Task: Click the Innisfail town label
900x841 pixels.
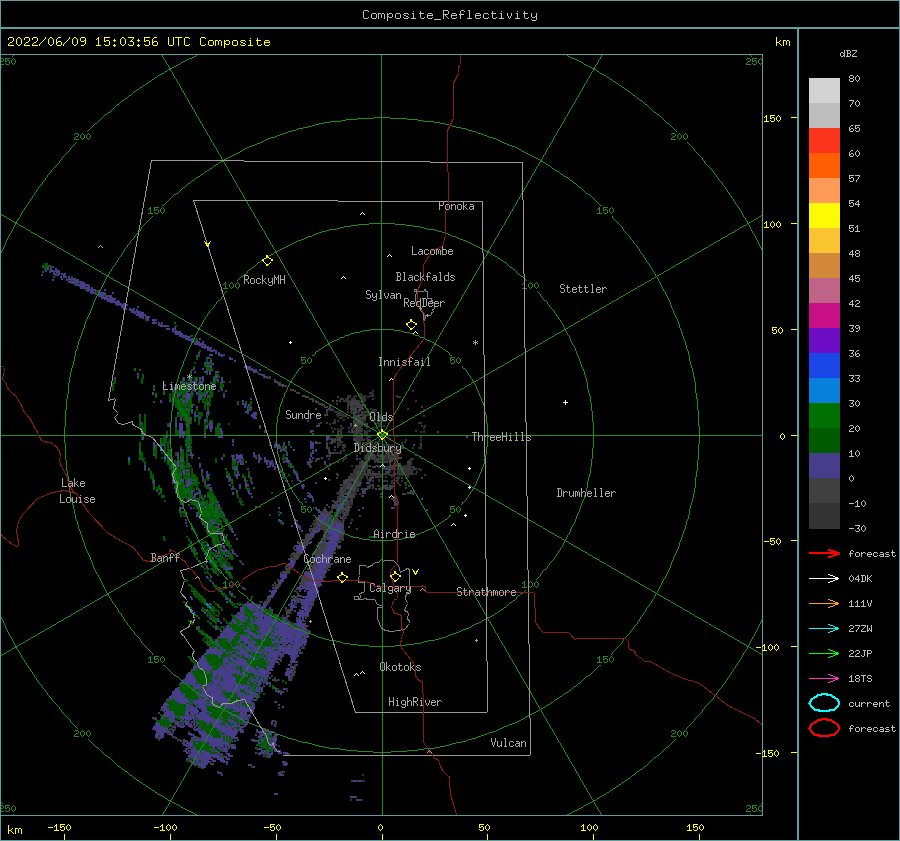Action: click(404, 362)
